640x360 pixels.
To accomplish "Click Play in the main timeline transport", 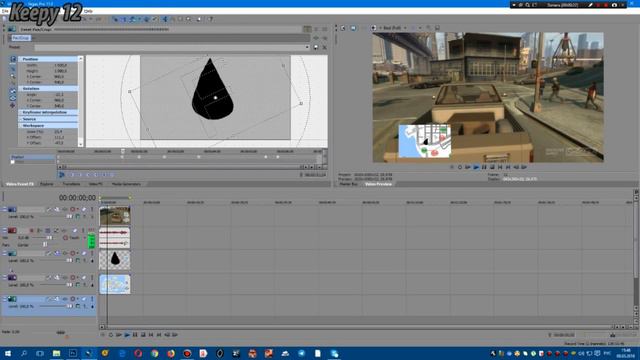I will tap(127, 335).
